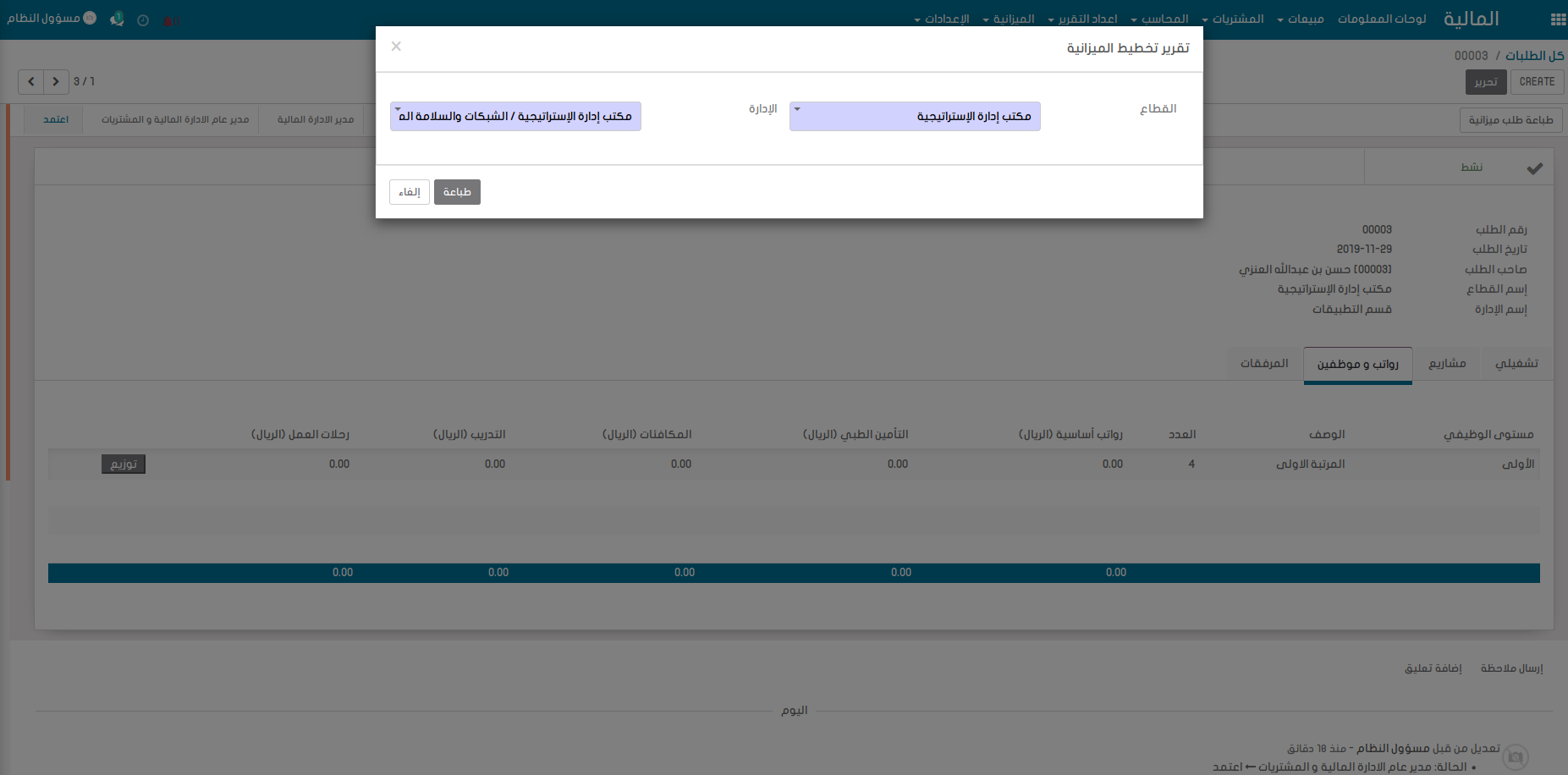
Task: Click the red notification bell icon
Action: (170, 20)
